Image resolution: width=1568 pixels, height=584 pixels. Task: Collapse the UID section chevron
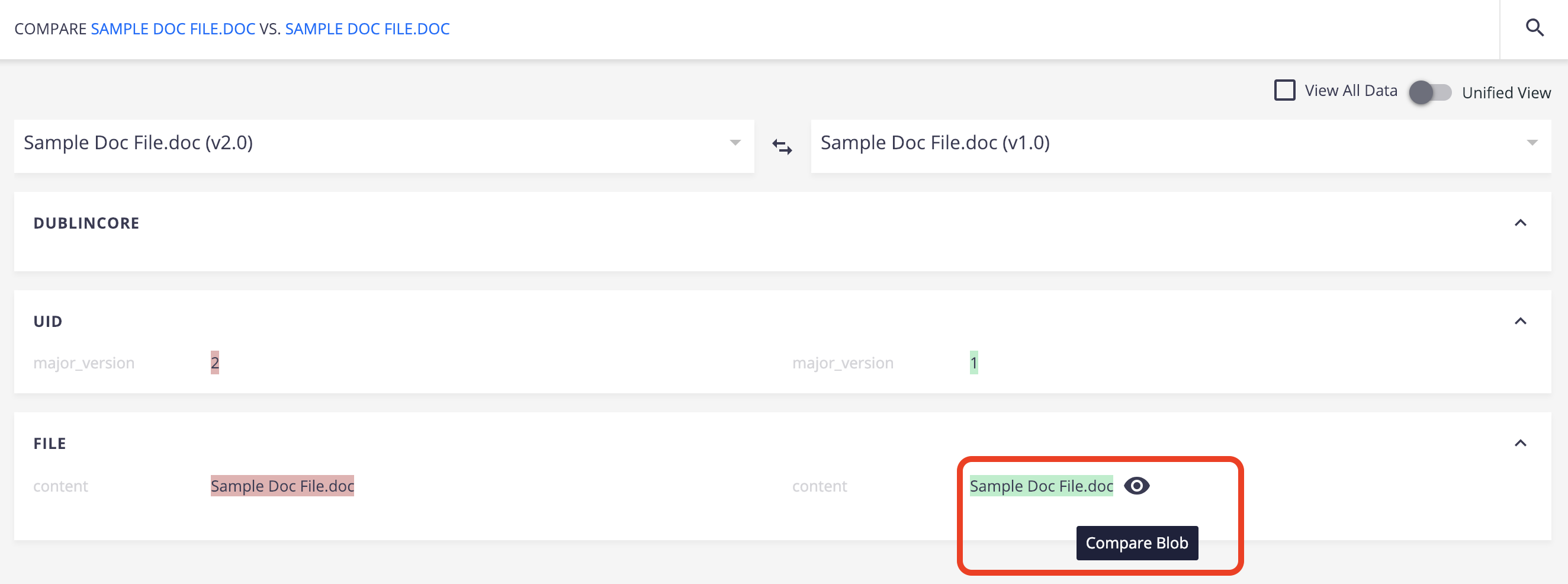click(x=1521, y=321)
